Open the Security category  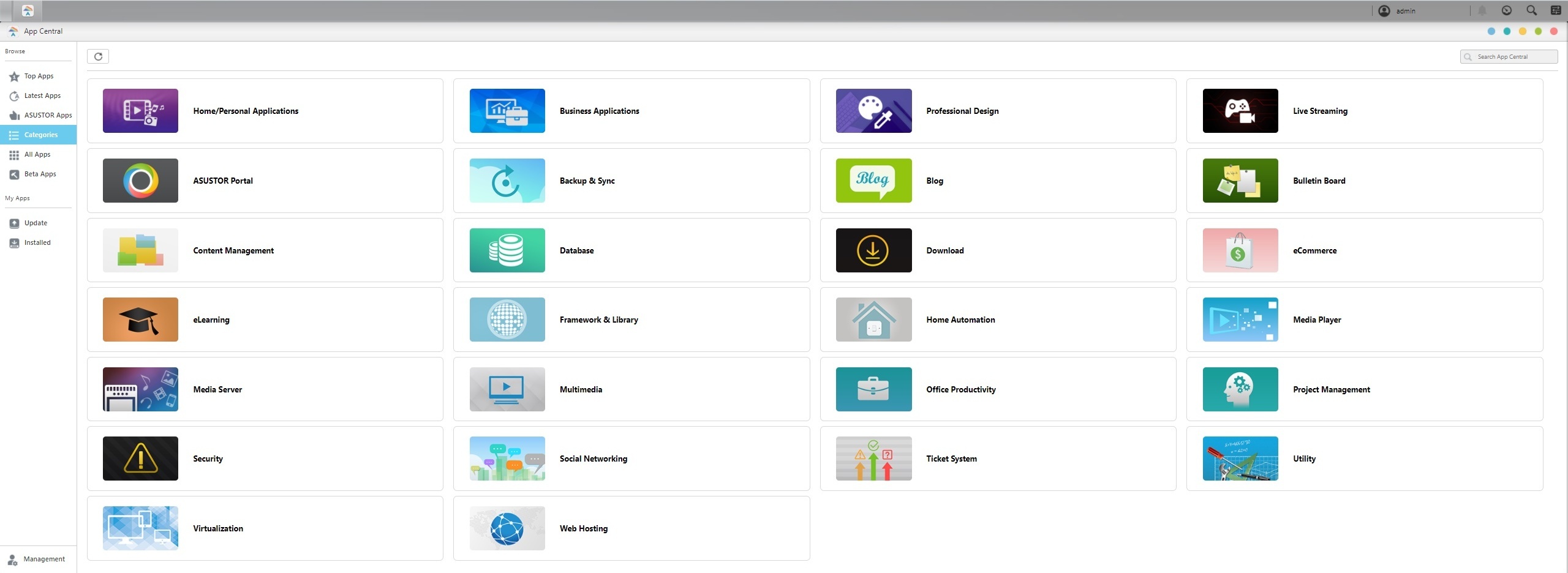pyautogui.click(x=265, y=458)
